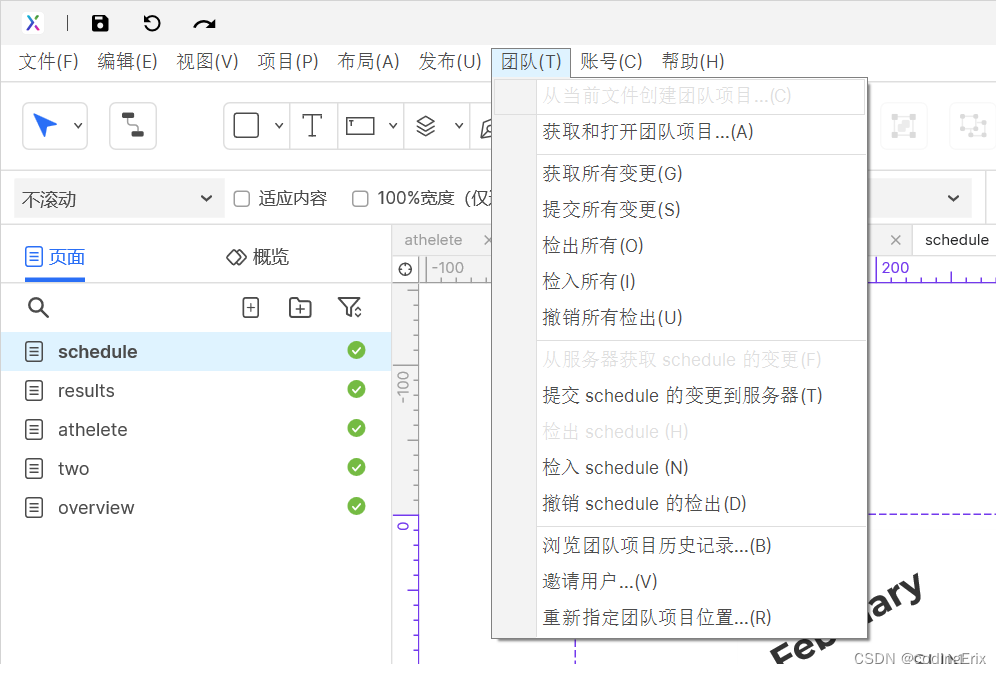Select the connector line tool
Viewport: 1002px width, 677px height.
(133, 125)
